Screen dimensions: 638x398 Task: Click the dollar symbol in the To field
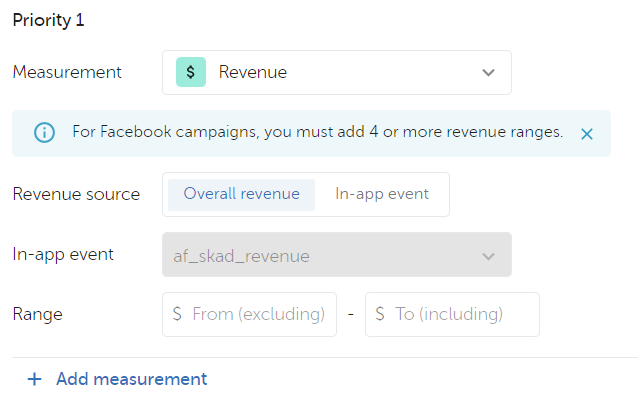click(380, 314)
